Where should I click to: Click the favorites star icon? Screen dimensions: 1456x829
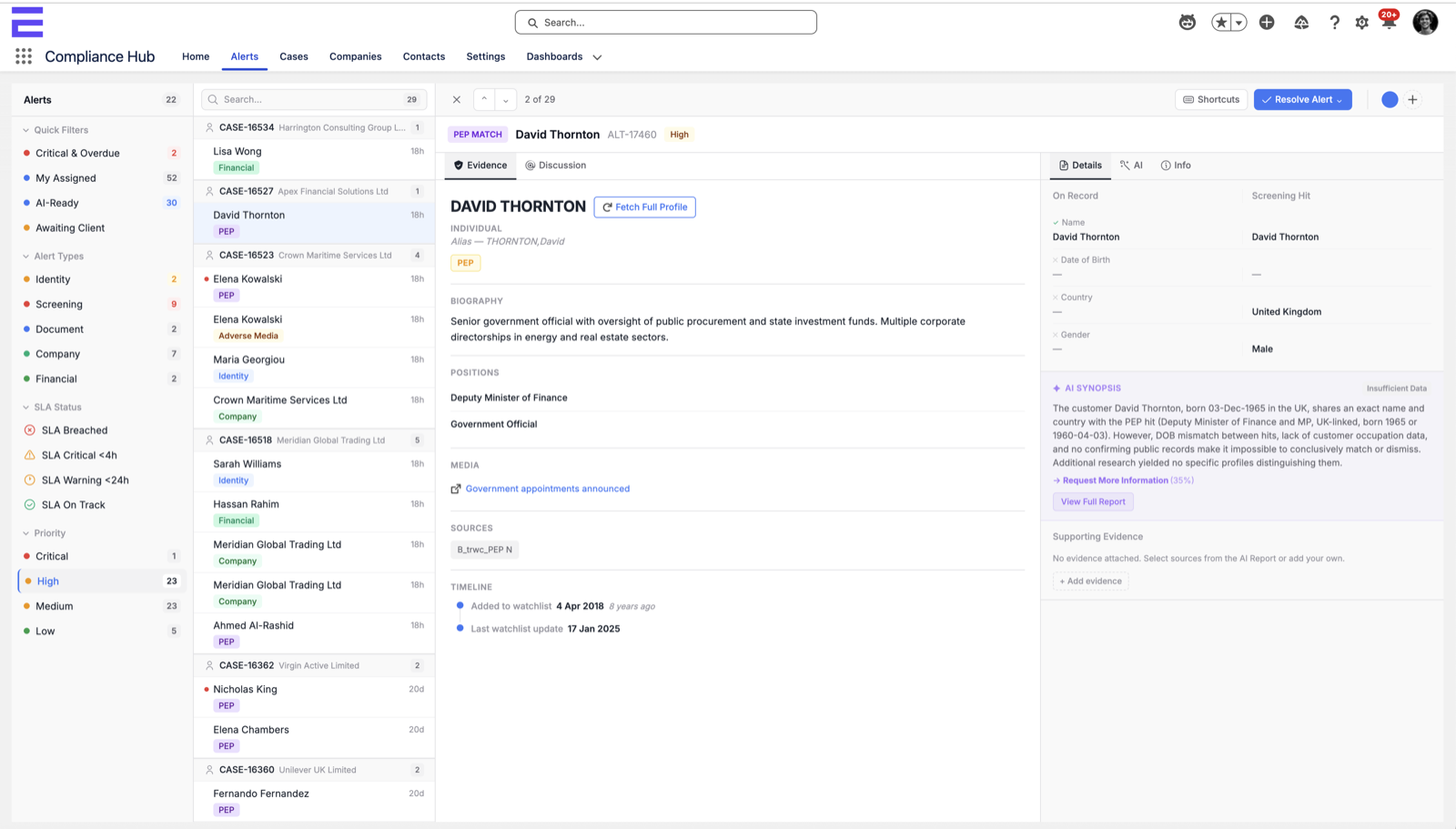tap(1221, 23)
